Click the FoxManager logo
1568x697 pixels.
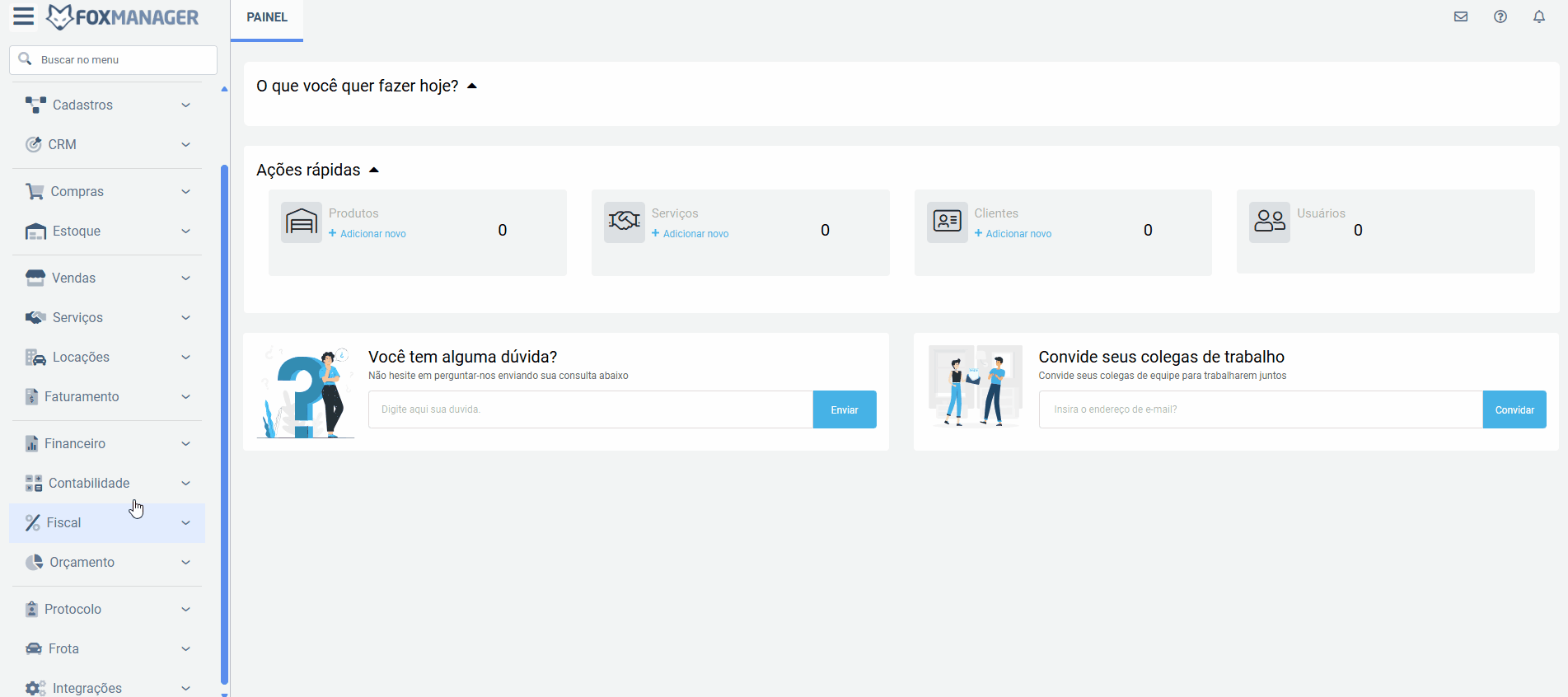(123, 17)
